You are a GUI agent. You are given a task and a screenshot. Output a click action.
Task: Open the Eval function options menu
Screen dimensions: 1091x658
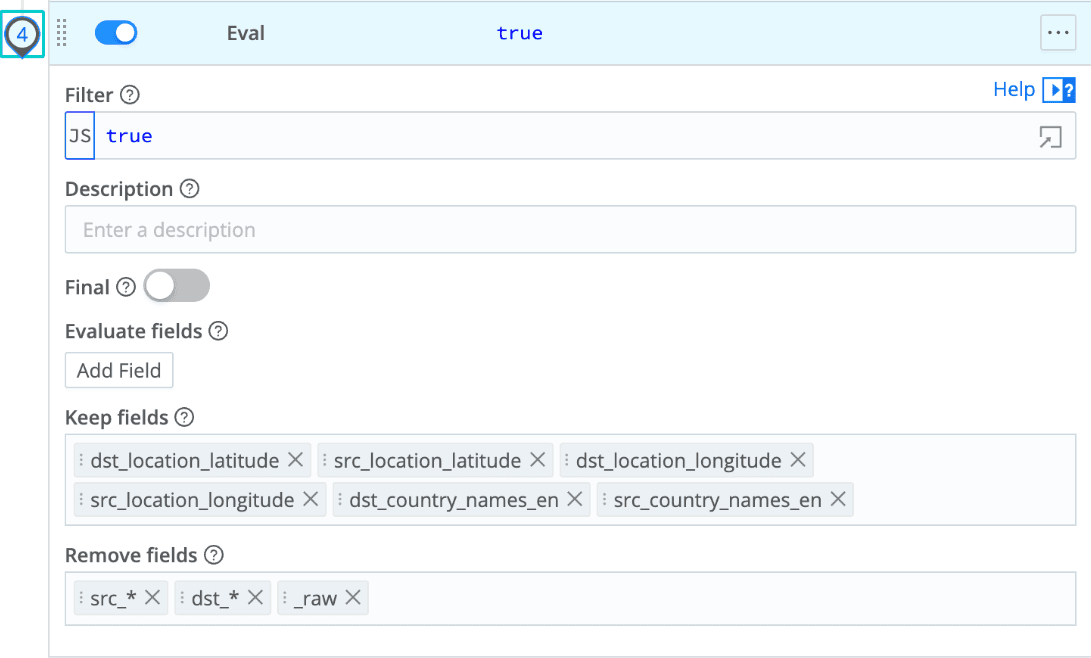(x=1058, y=33)
